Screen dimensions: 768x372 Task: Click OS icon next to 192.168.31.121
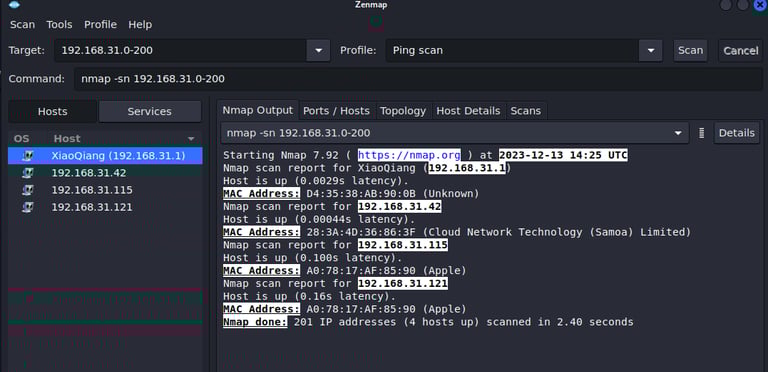click(28, 207)
